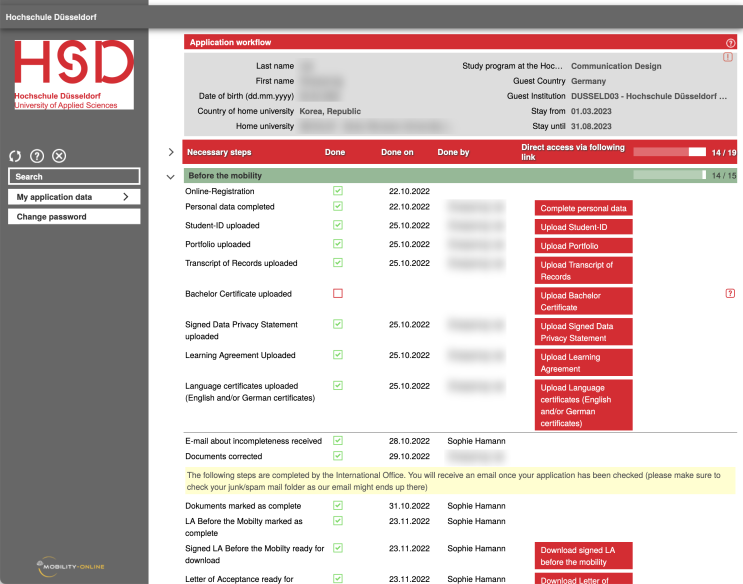Click Before the mobility progress bar 14 / 15

(670, 175)
